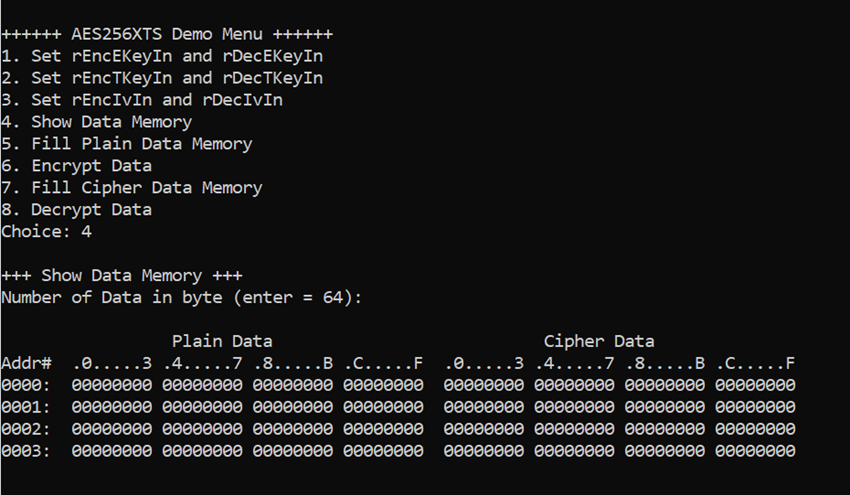Click the +++ Show Data Memory +++ heading
This screenshot has width=850, height=495.
point(122,275)
